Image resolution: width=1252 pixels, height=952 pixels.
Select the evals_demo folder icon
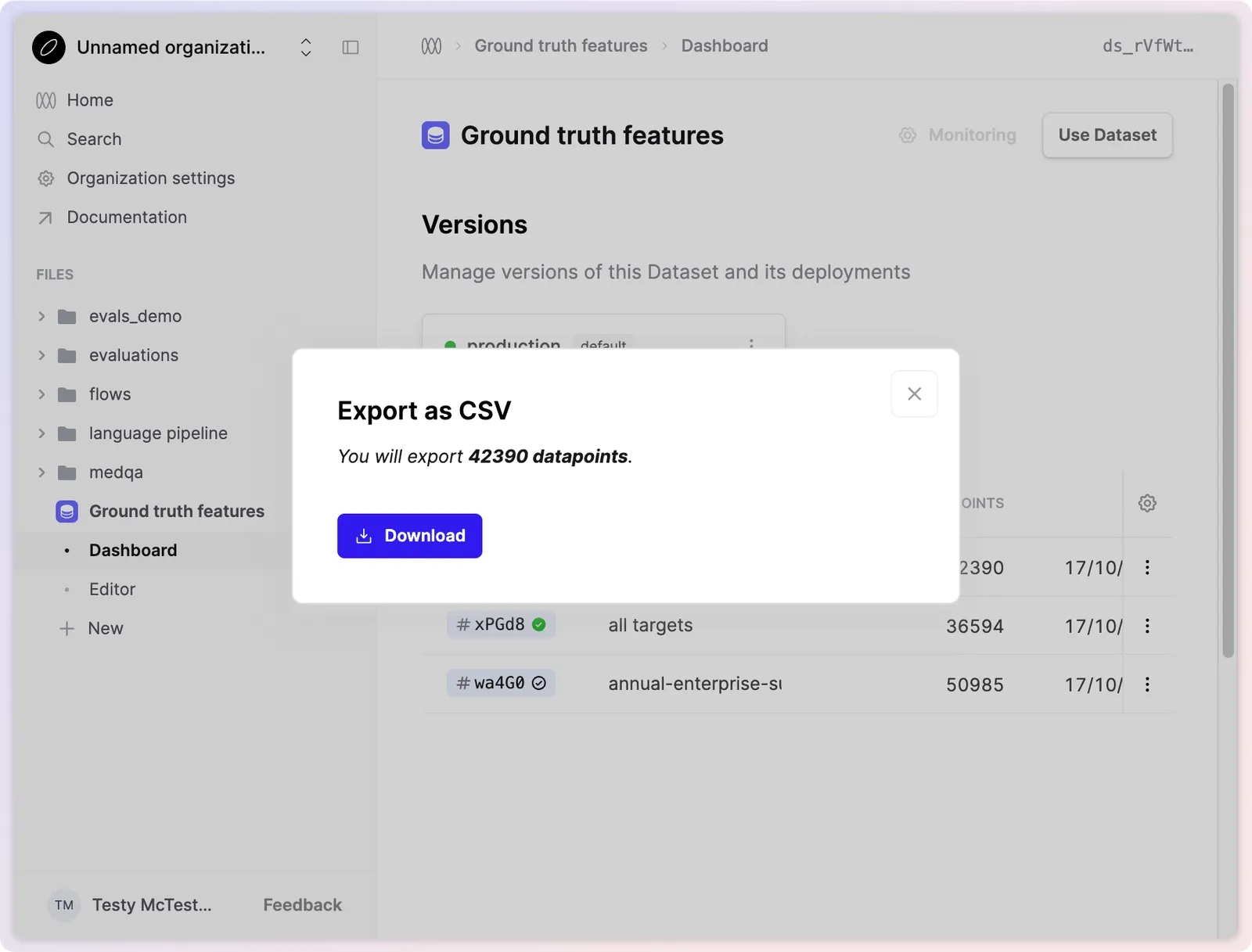(x=67, y=317)
